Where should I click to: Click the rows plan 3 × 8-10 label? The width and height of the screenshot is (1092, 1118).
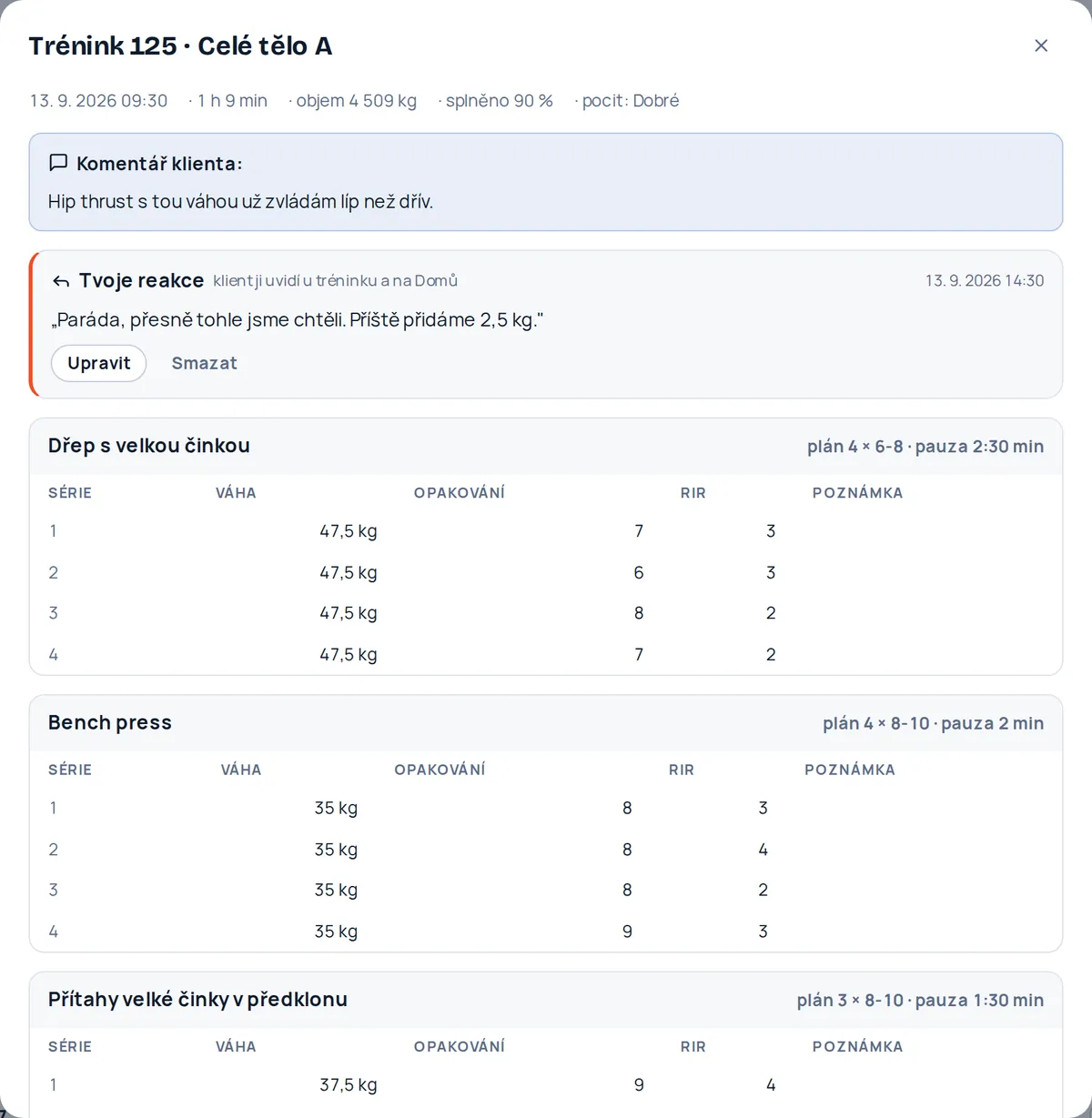921,1000
